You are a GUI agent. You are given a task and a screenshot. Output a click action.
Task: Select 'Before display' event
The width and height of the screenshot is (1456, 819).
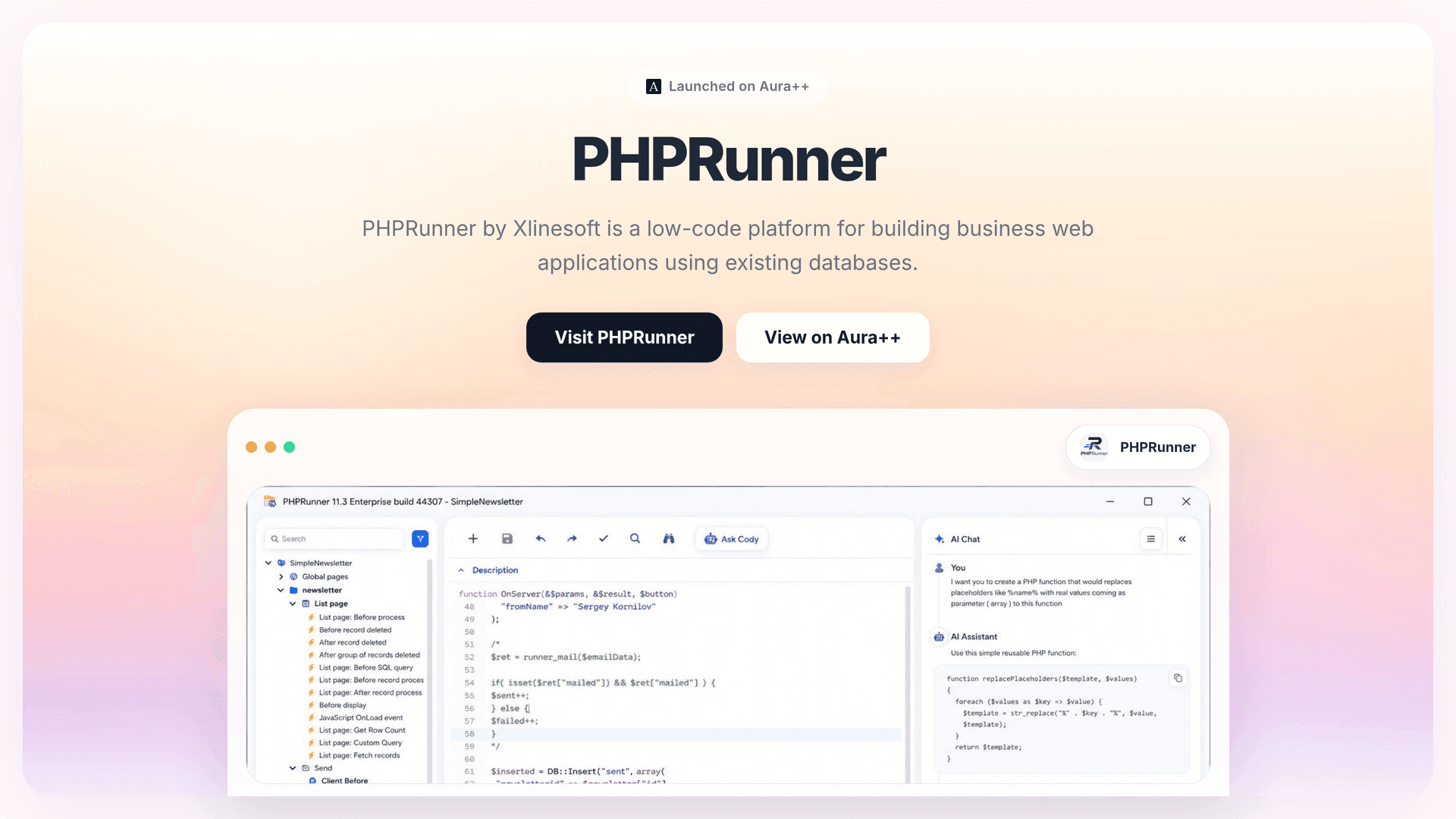(x=343, y=705)
